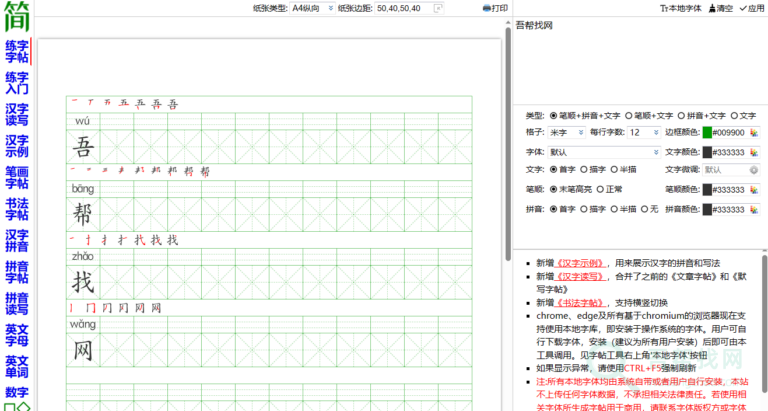Click the 清空 clear icon
Screen dimensions: 768x411
coord(712,8)
